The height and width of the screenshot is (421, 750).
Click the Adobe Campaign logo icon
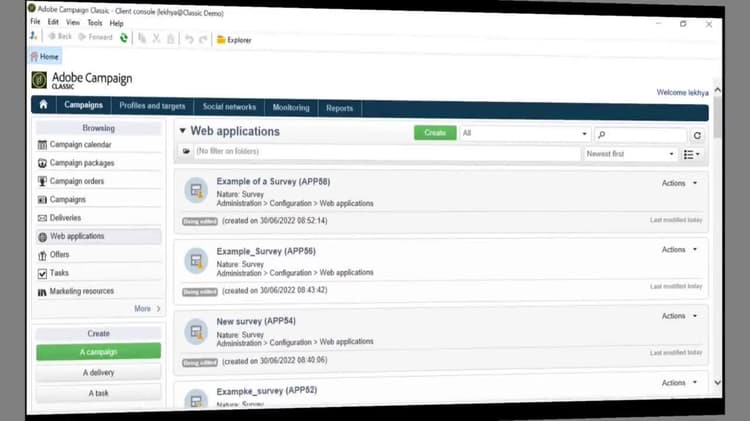tap(40, 80)
